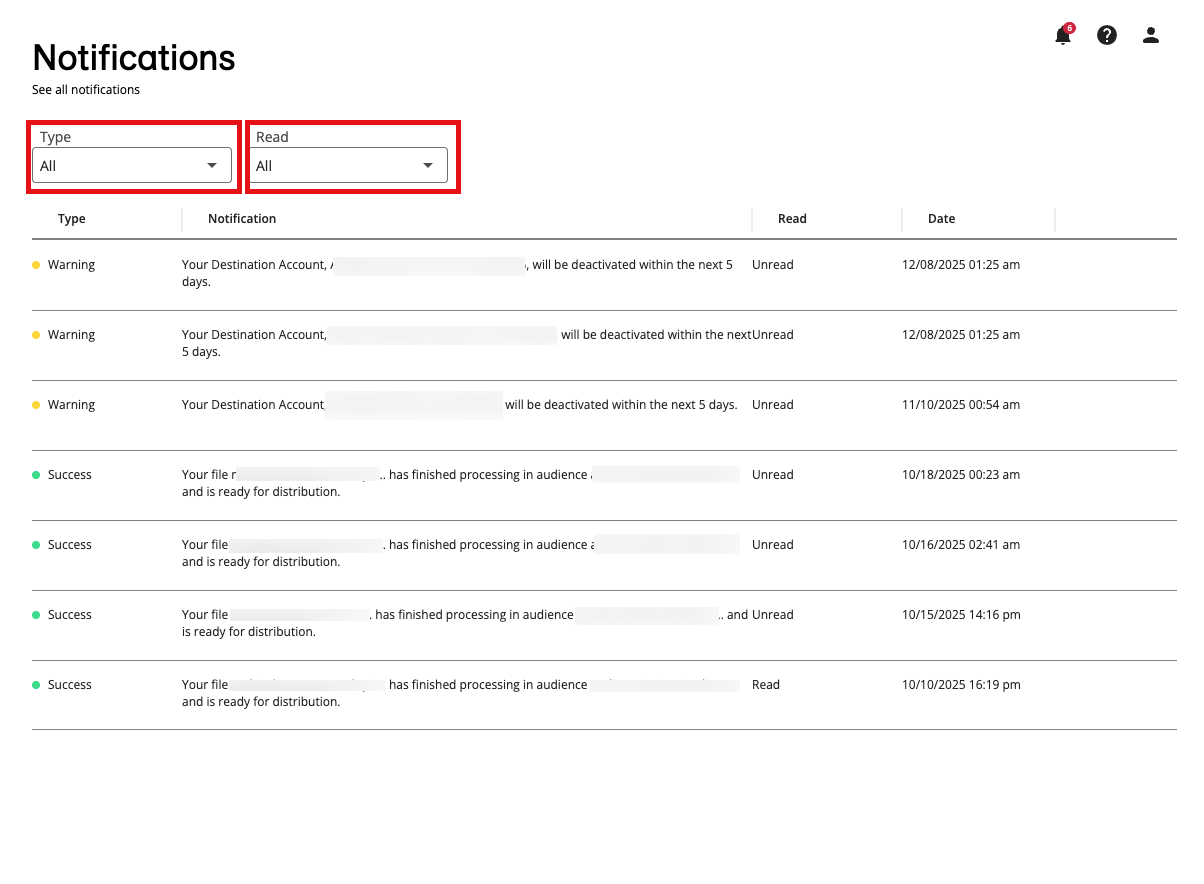Open the notifications bell icon
This screenshot has width=1204, height=884.
tap(1062, 37)
